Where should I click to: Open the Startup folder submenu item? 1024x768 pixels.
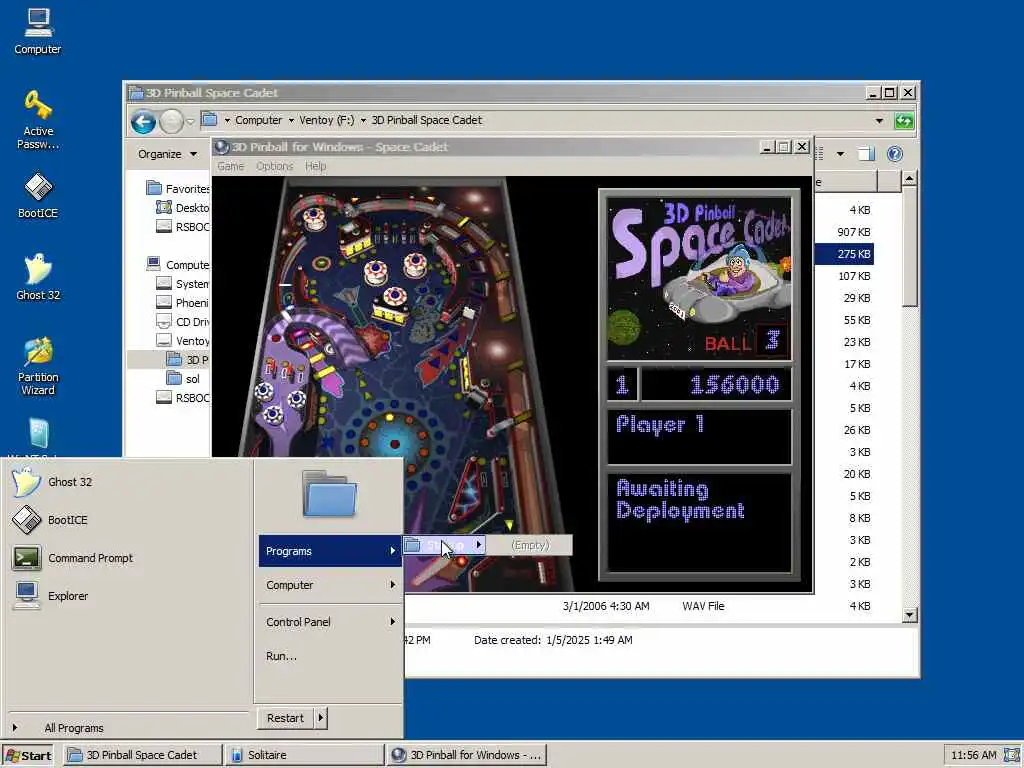click(444, 545)
